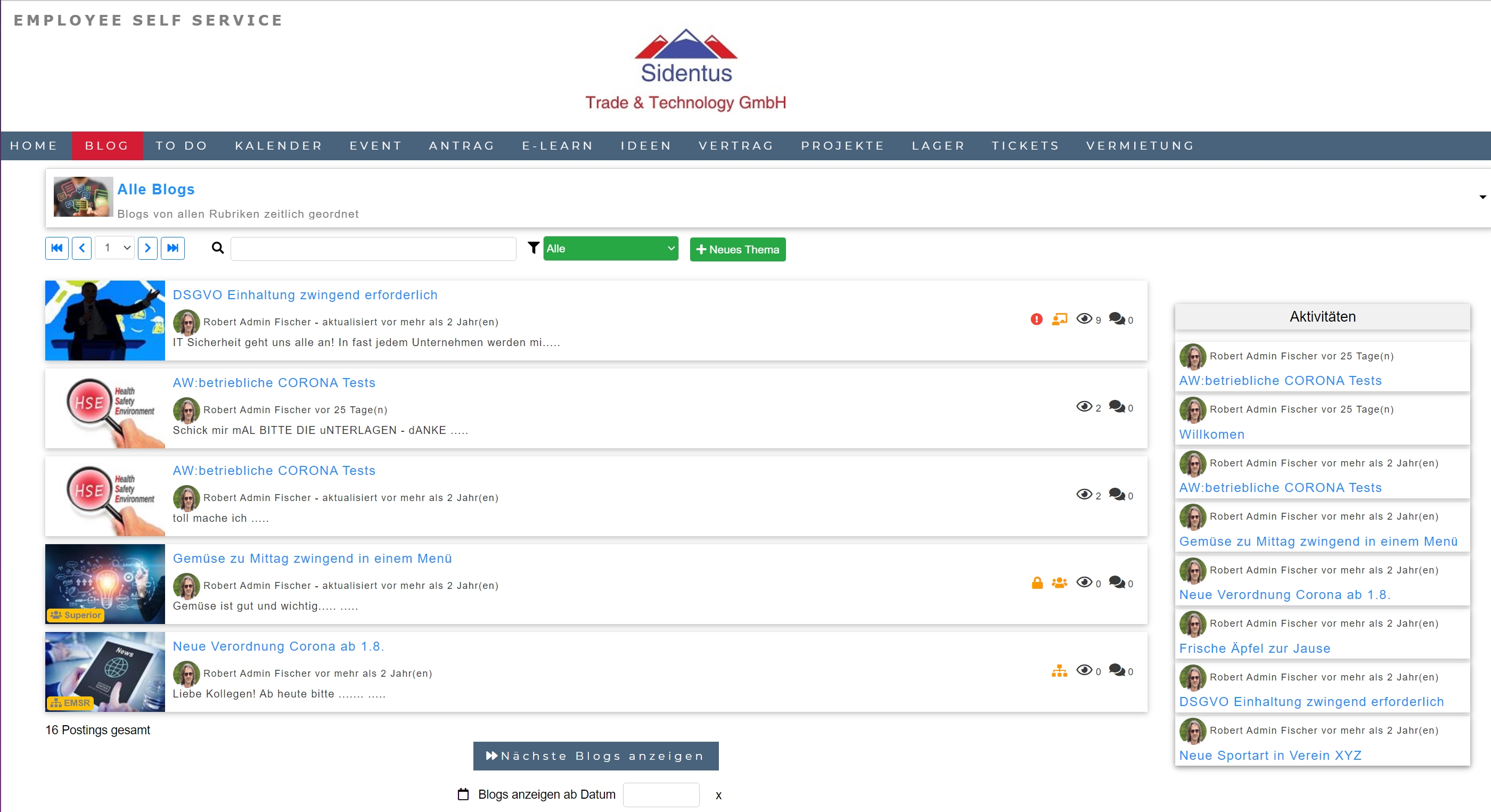Go to previous blog page
Viewport: 1491px width, 812px height.
point(81,248)
